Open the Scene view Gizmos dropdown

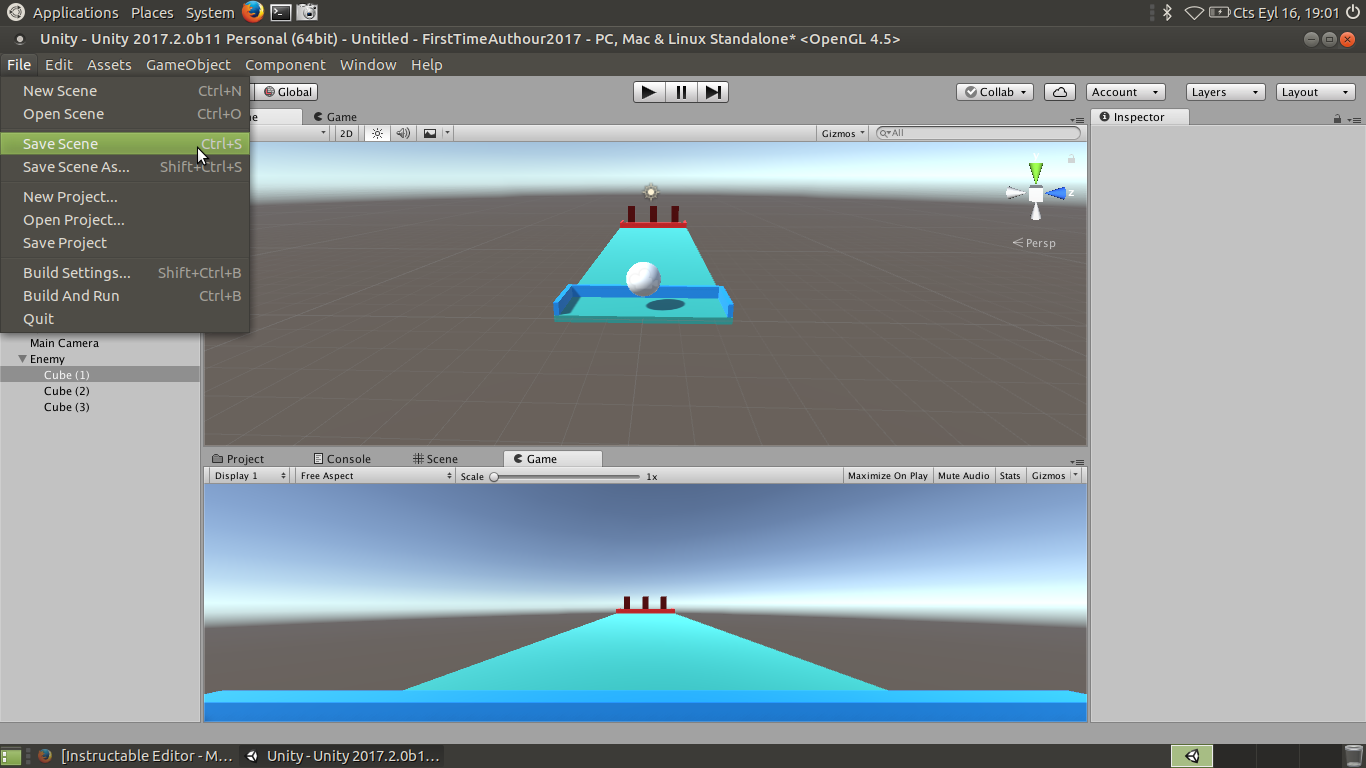click(x=843, y=133)
